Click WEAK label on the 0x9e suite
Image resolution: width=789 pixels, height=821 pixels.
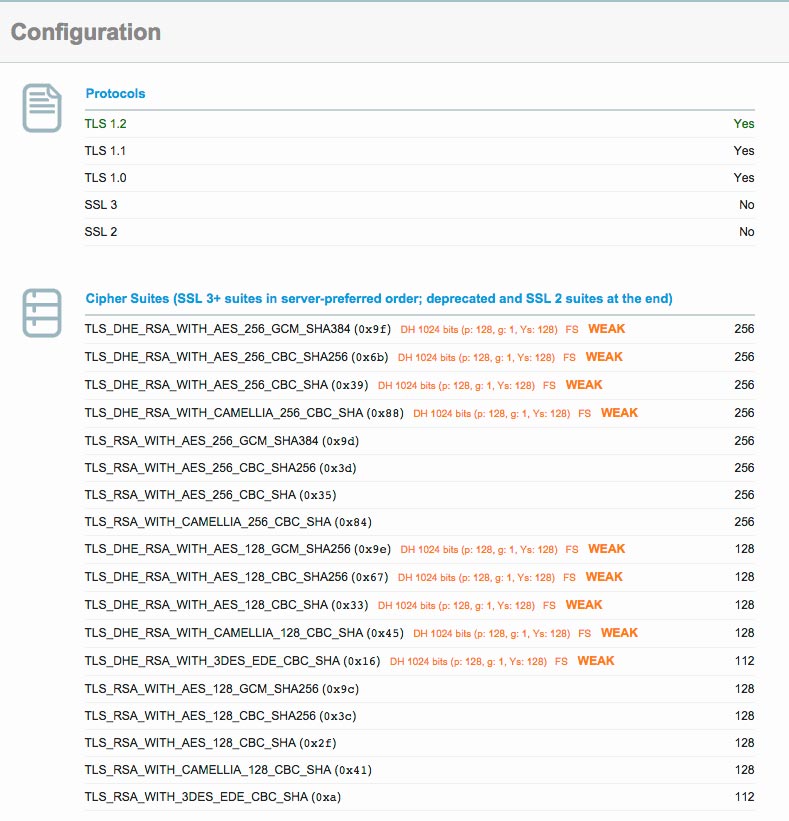click(x=606, y=549)
